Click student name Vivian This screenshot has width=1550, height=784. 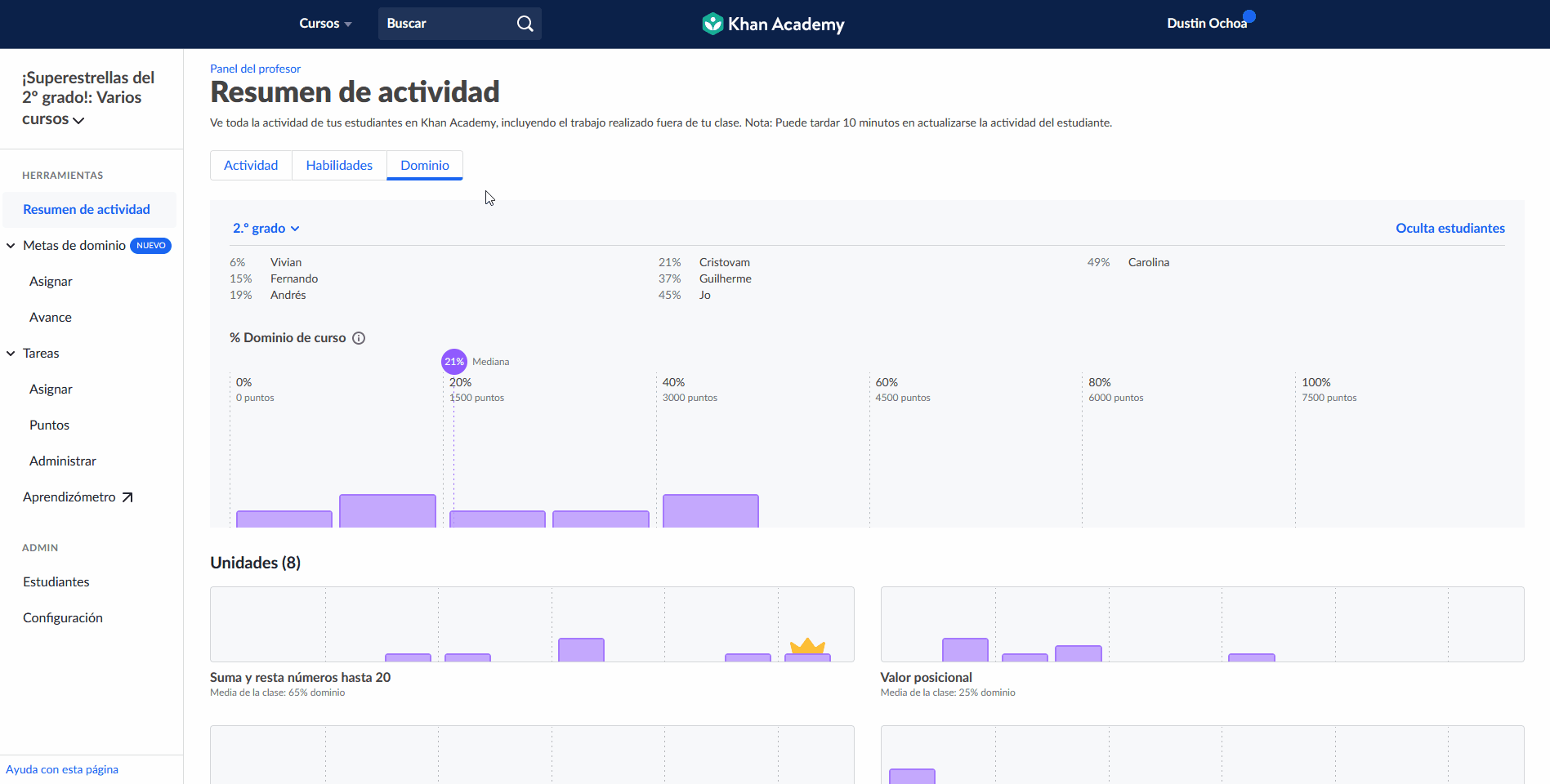point(286,262)
